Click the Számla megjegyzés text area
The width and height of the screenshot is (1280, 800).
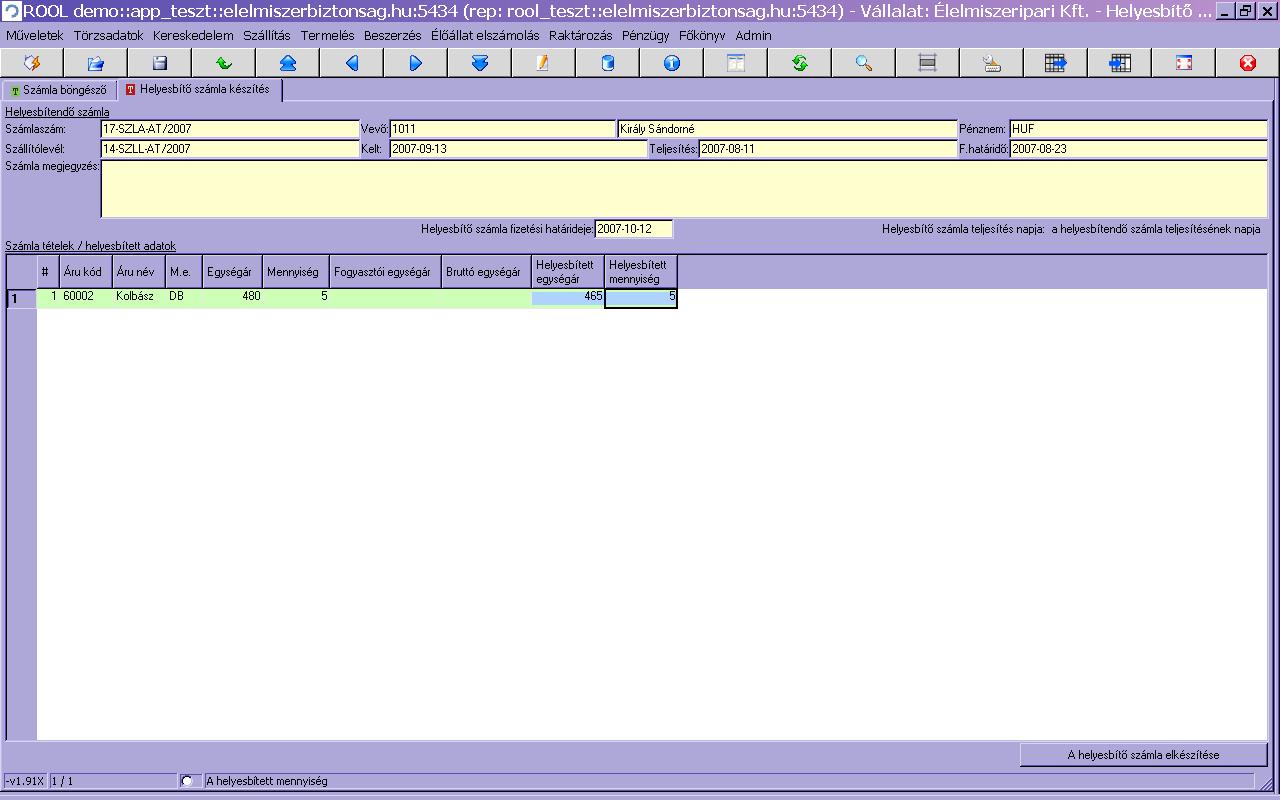[x=683, y=189]
